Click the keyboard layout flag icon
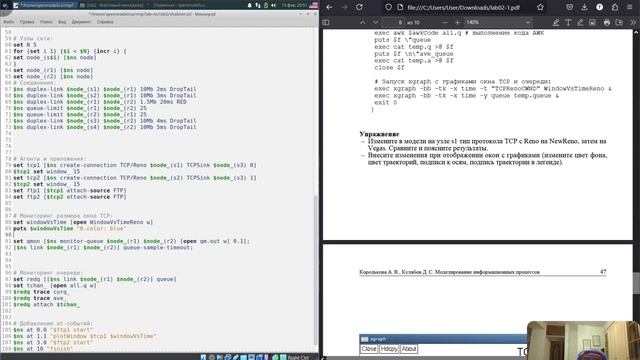 click(313, 5)
